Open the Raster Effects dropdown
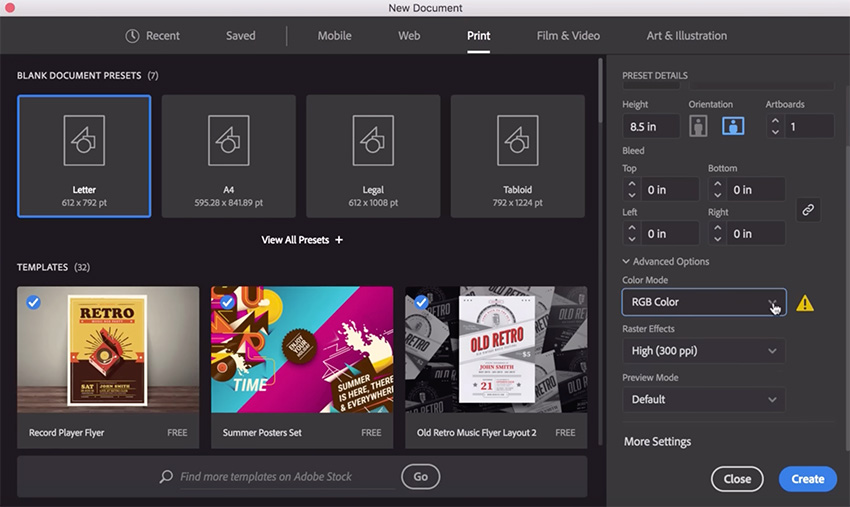850x507 pixels. coord(703,351)
